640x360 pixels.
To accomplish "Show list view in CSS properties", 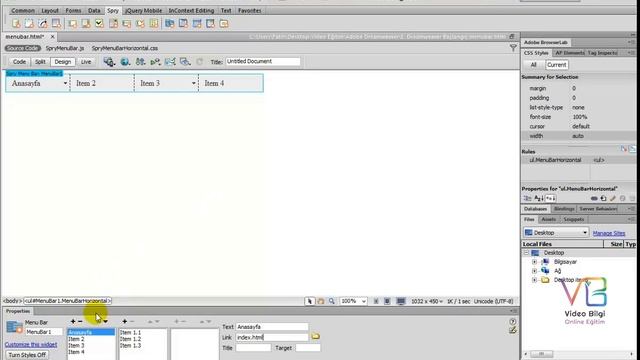I will coord(539,198).
